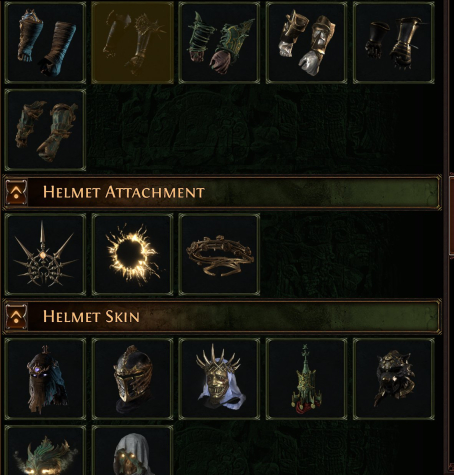Pick the silver and gold plated gloves
The height and width of the screenshot is (475, 454).
[306, 42]
